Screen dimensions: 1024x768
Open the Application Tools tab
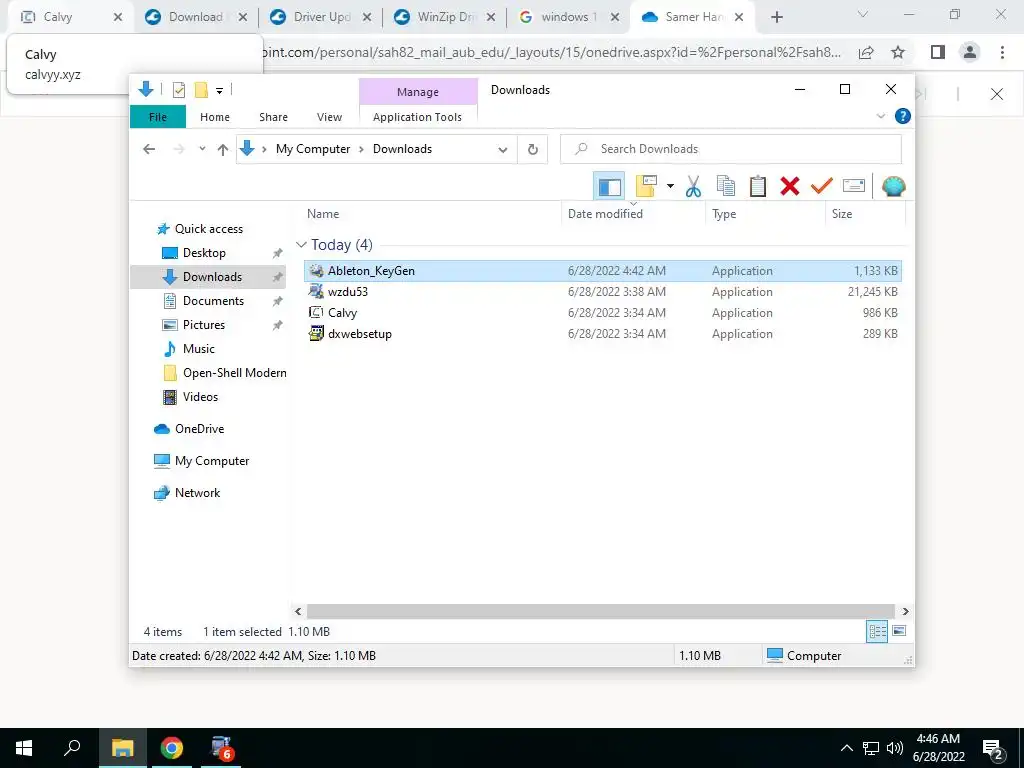tap(417, 117)
